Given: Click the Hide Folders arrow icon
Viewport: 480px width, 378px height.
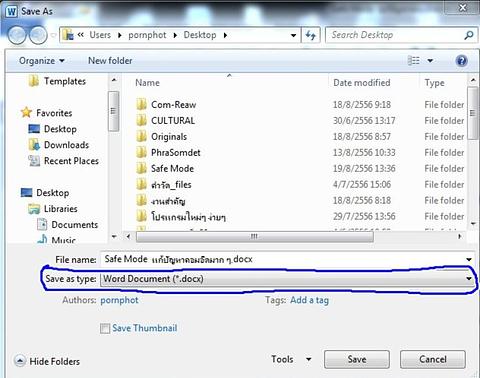Looking at the screenshot, I should point(20,361).
